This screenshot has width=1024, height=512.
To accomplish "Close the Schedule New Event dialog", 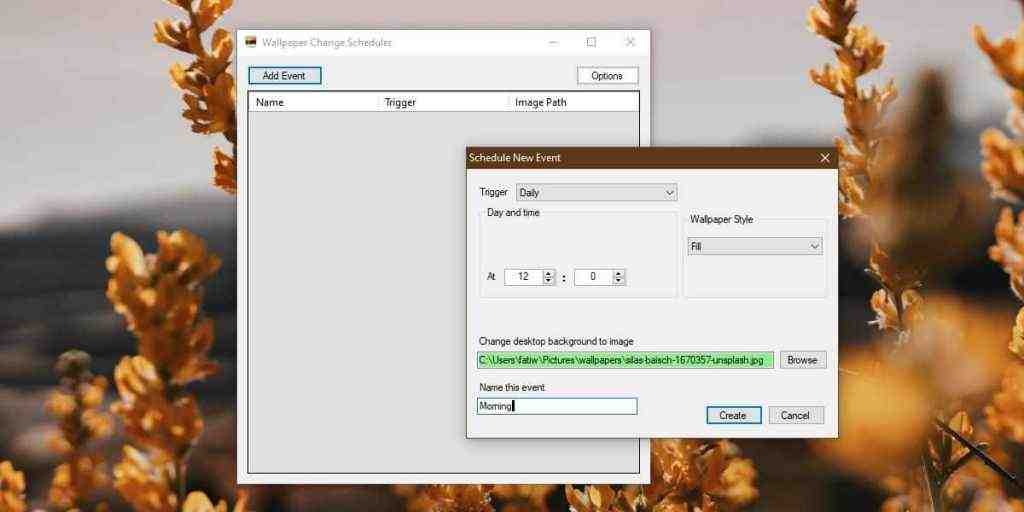I will coord(825,158).
